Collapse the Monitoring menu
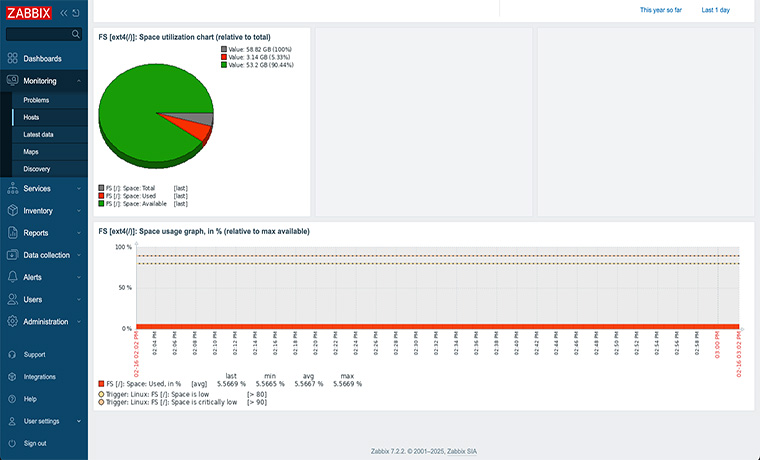 click(40, 81)
